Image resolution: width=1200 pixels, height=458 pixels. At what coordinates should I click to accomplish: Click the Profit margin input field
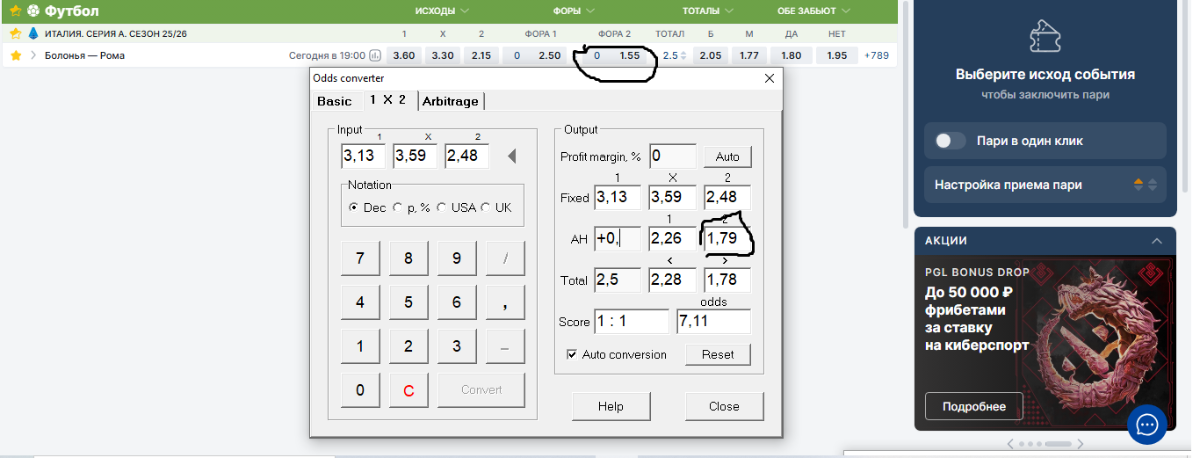(672, 156)
